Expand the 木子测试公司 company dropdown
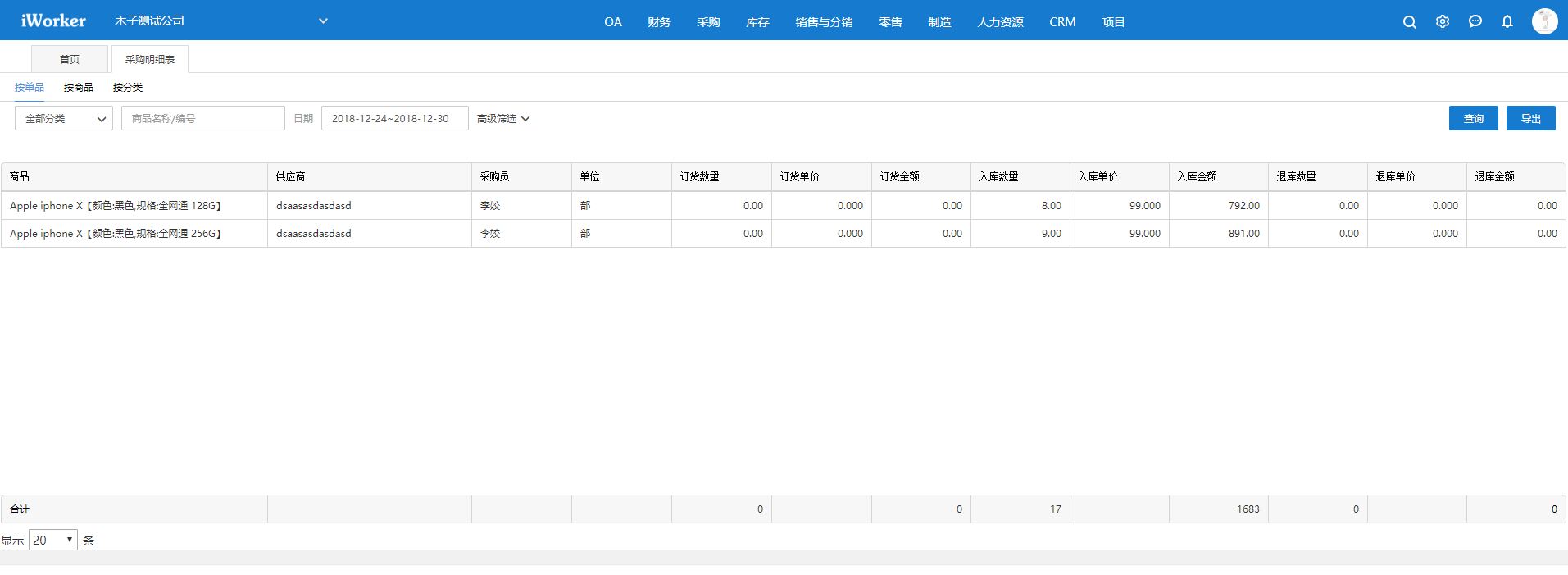The image size is (1568, 575). point(221,21)
